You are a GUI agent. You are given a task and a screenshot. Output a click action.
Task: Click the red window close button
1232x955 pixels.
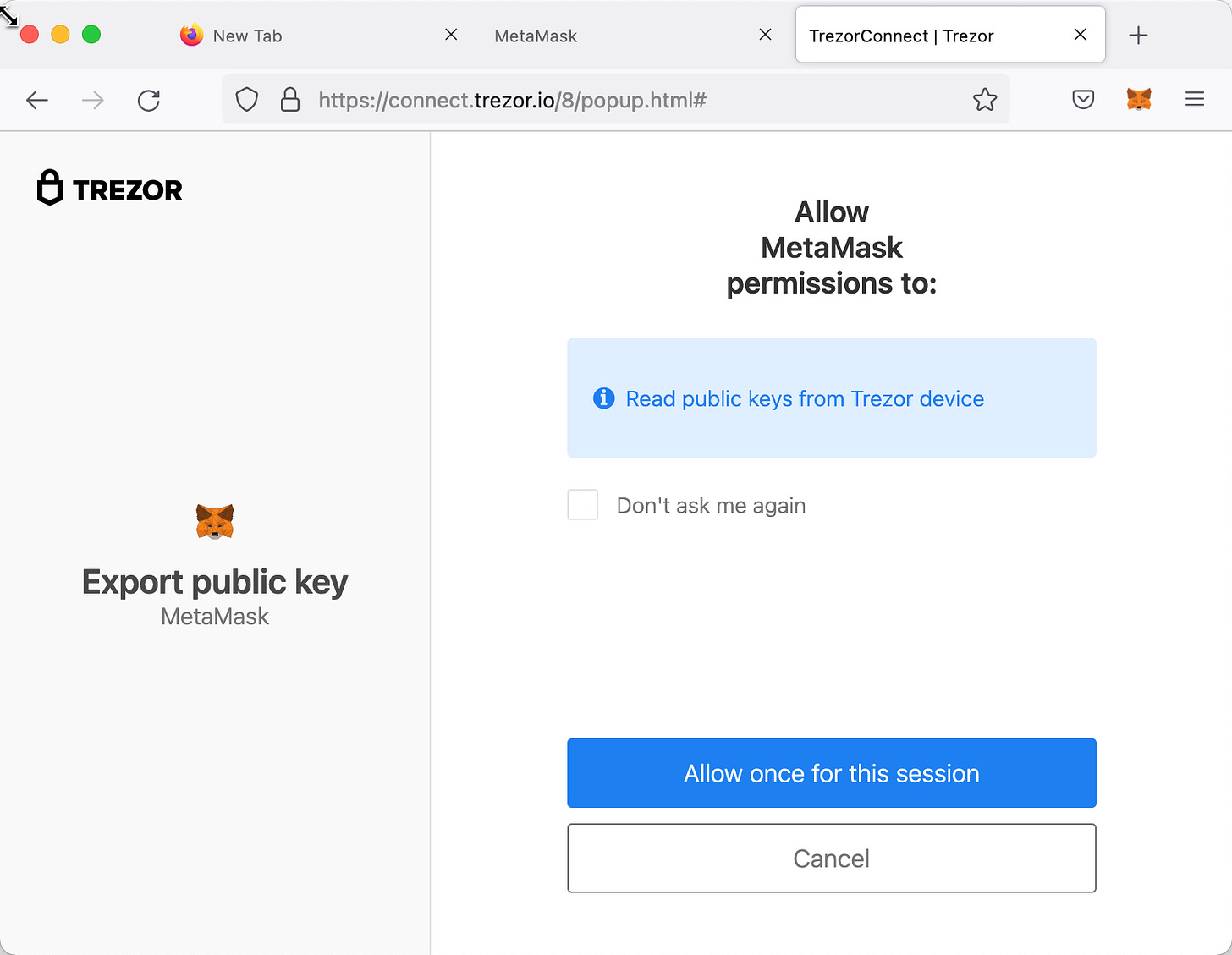pos(30,35)
